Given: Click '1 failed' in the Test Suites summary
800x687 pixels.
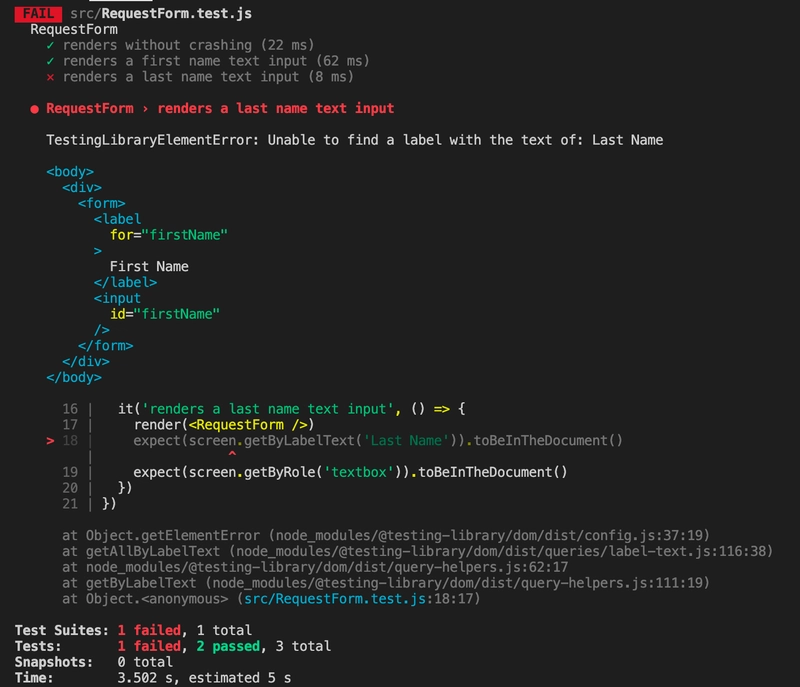Looking at the screenshot, I should click(x=149, y=630).
